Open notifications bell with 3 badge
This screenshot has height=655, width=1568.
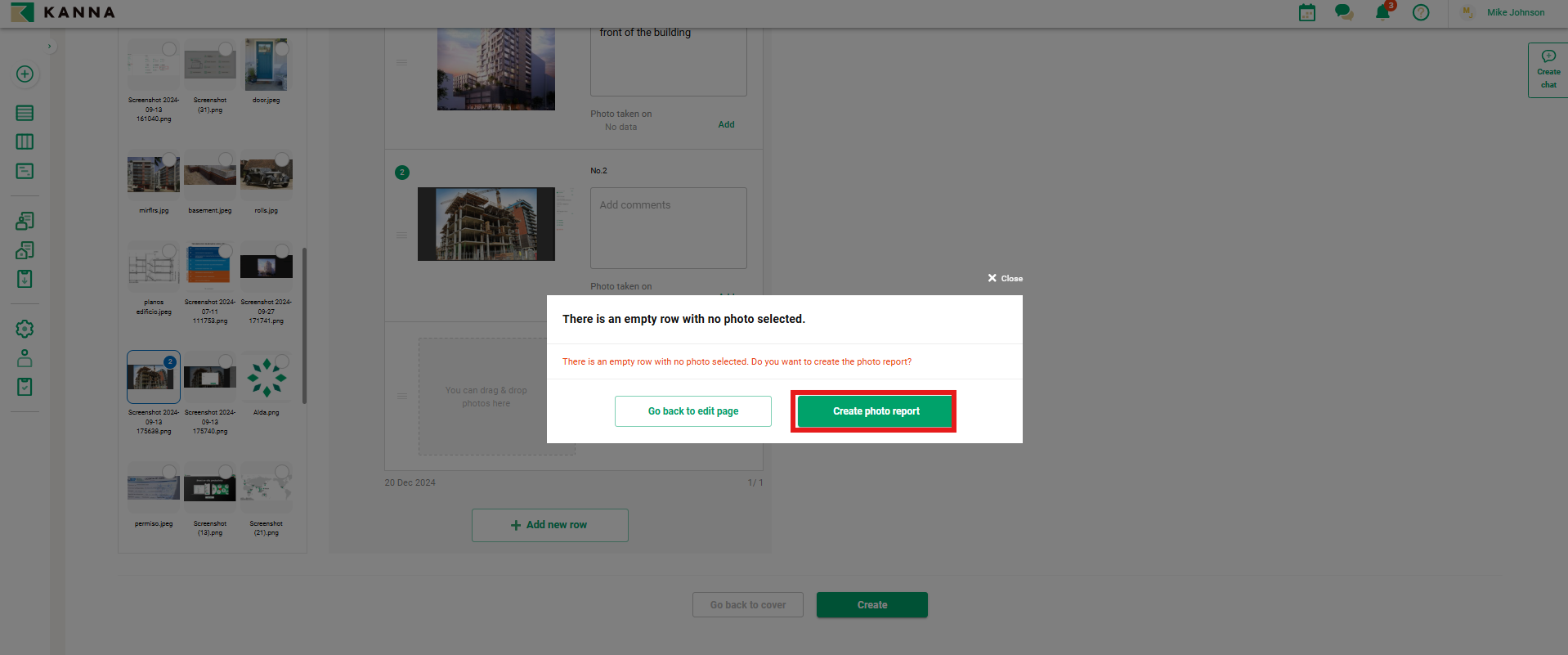(x=1382, y=12)
